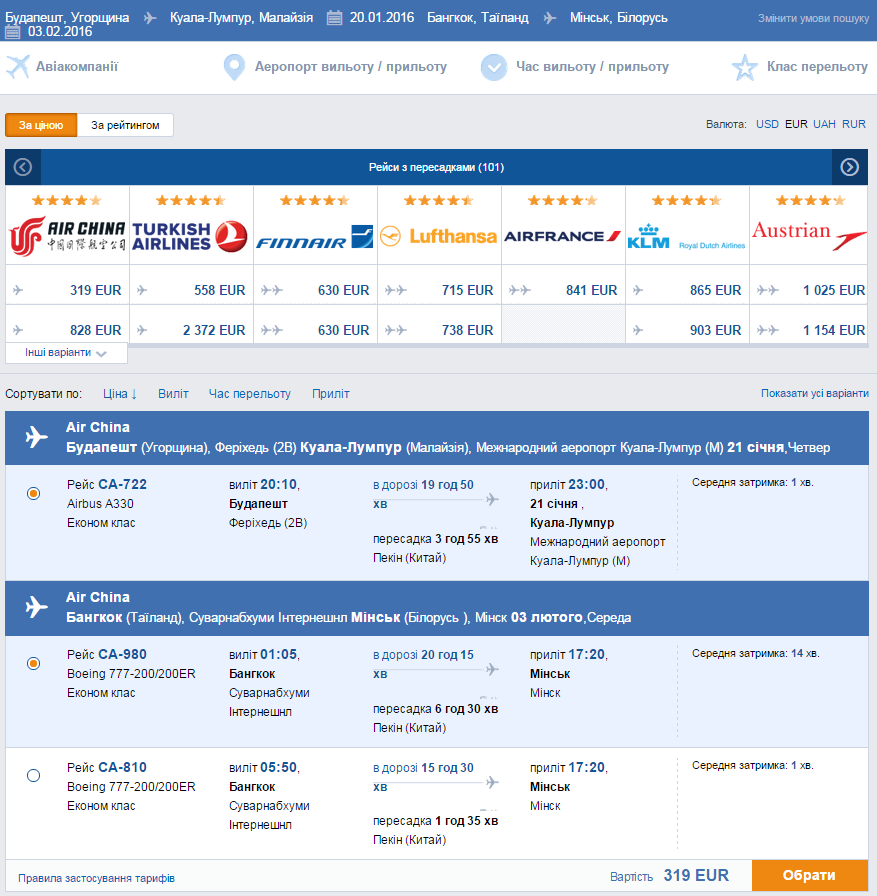Expand the Інші варіанти dropdown
Image resolution: width=877 pixels, height=896 pixels.
pyautogui.click(x=66, y=353)
